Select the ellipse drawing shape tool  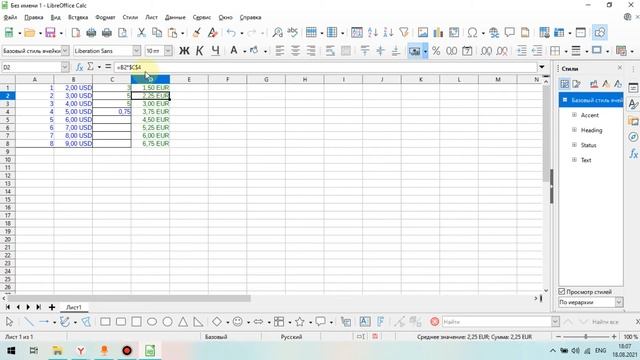152,322
